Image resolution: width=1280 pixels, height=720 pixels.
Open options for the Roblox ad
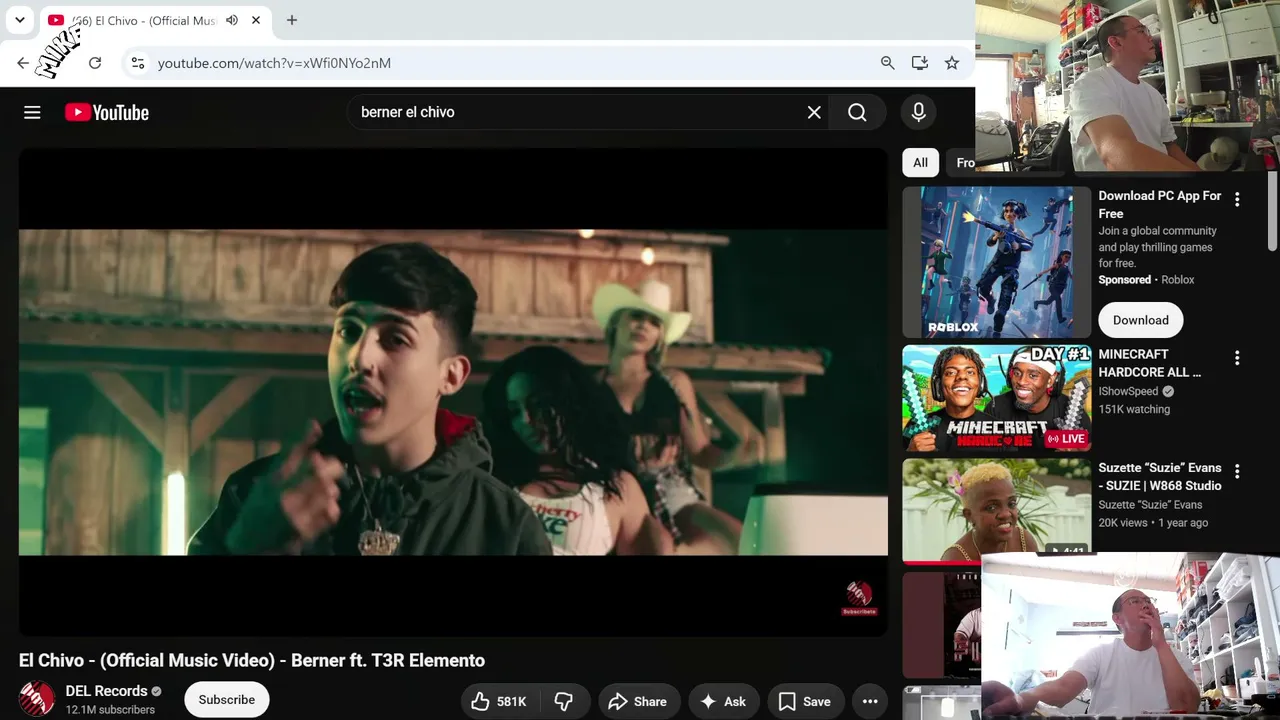1237,200
